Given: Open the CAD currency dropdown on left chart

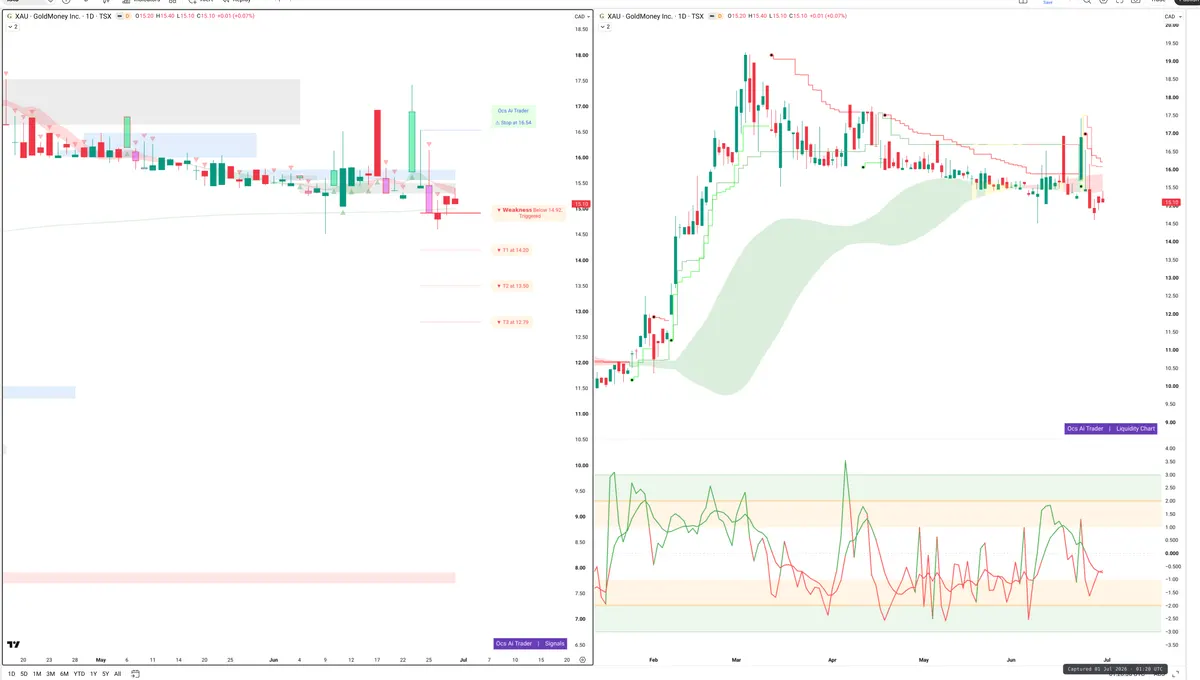Looking at the screenshot, I should pos(581,17).
